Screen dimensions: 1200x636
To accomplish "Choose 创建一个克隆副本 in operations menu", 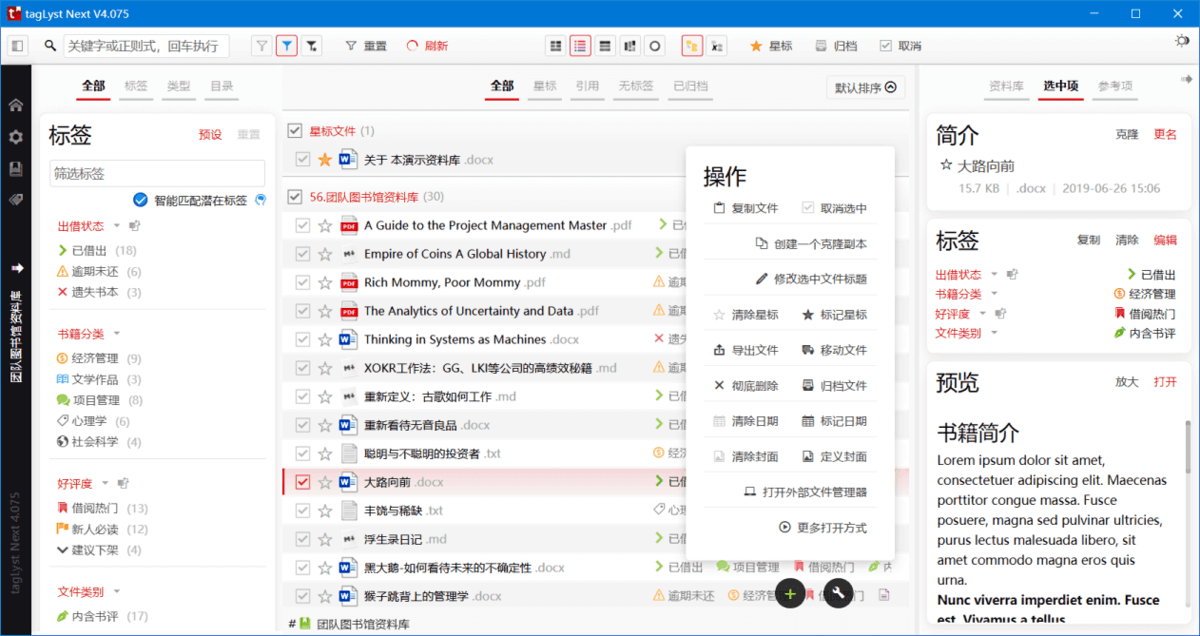I will point(811,244).
